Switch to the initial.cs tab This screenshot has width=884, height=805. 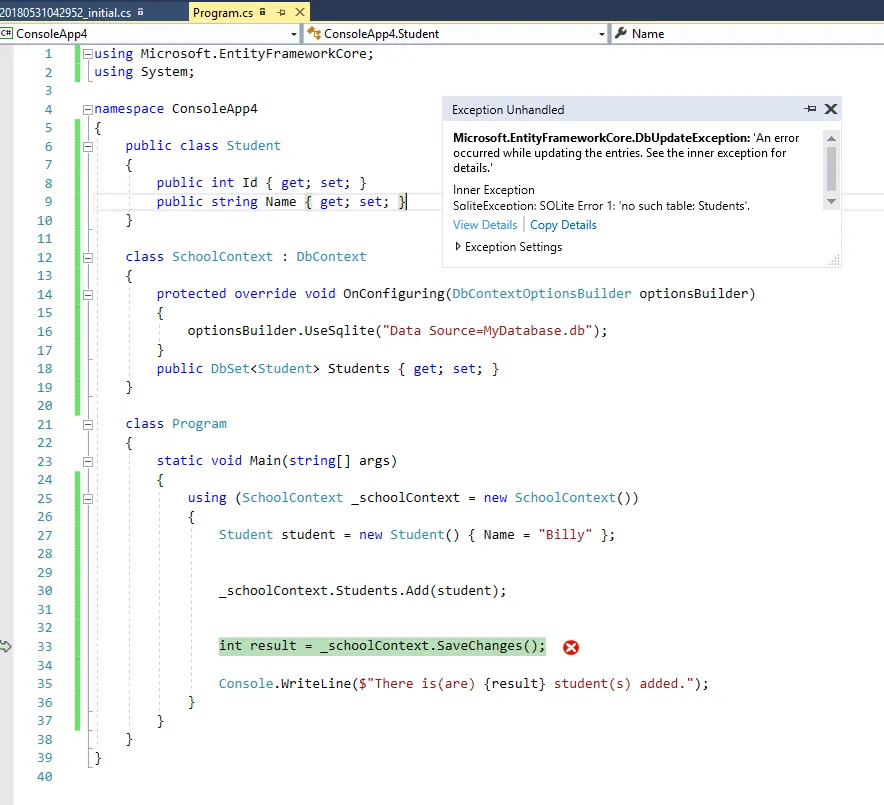click(x=63, y=12)
